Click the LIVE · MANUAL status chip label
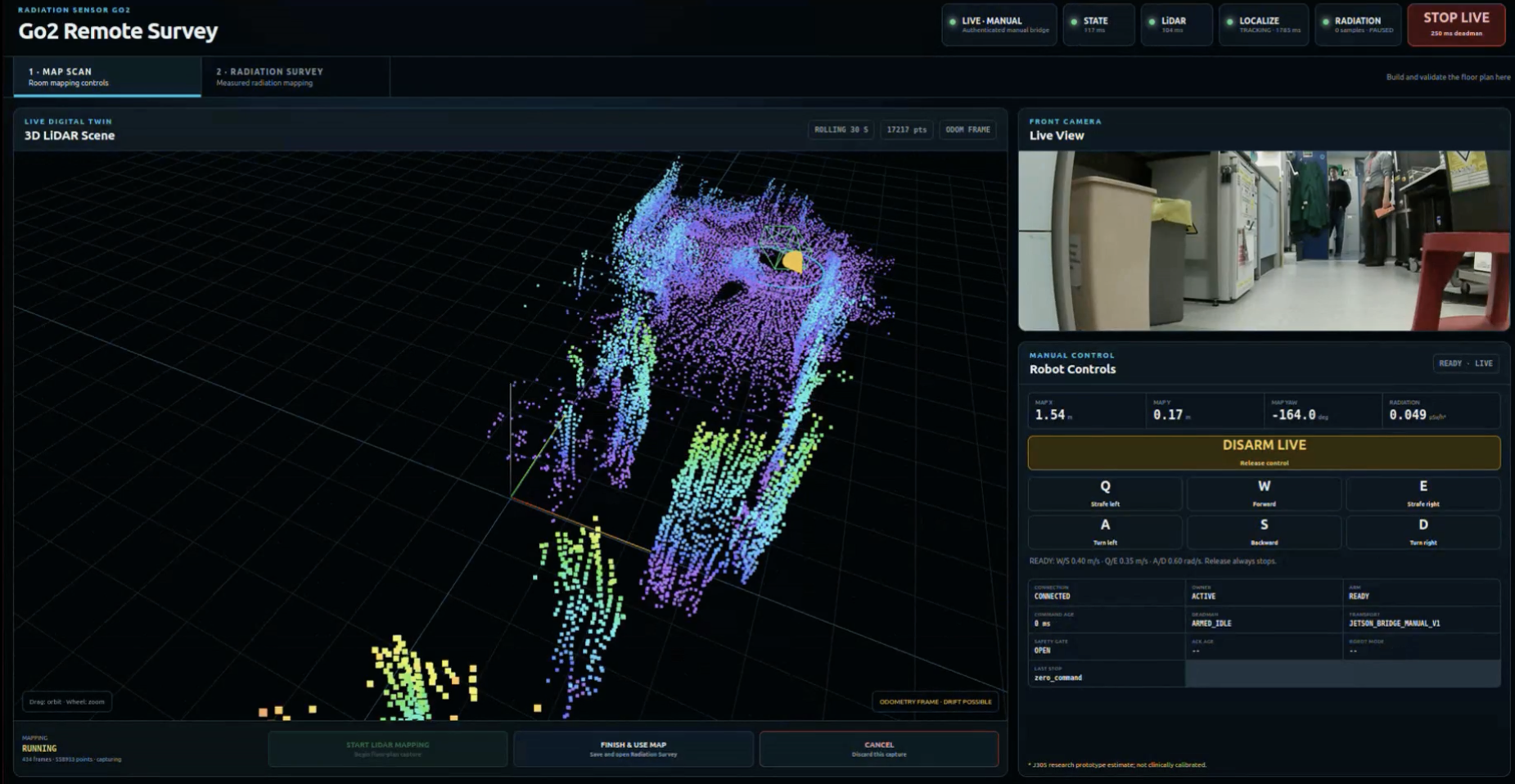This screenshot has width=1515, height=784. pyautogui.click(x=991, y=20)
